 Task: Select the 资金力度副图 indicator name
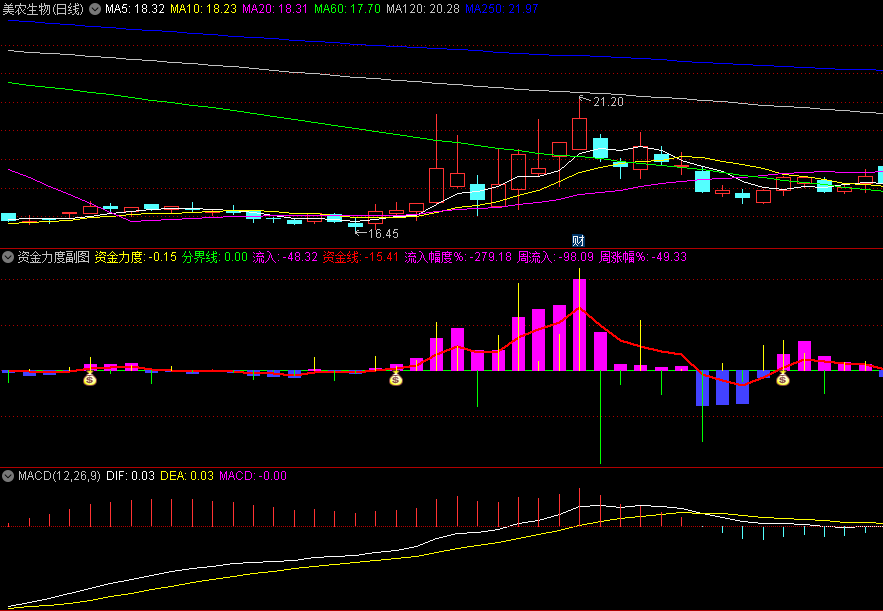click(53, 258)
